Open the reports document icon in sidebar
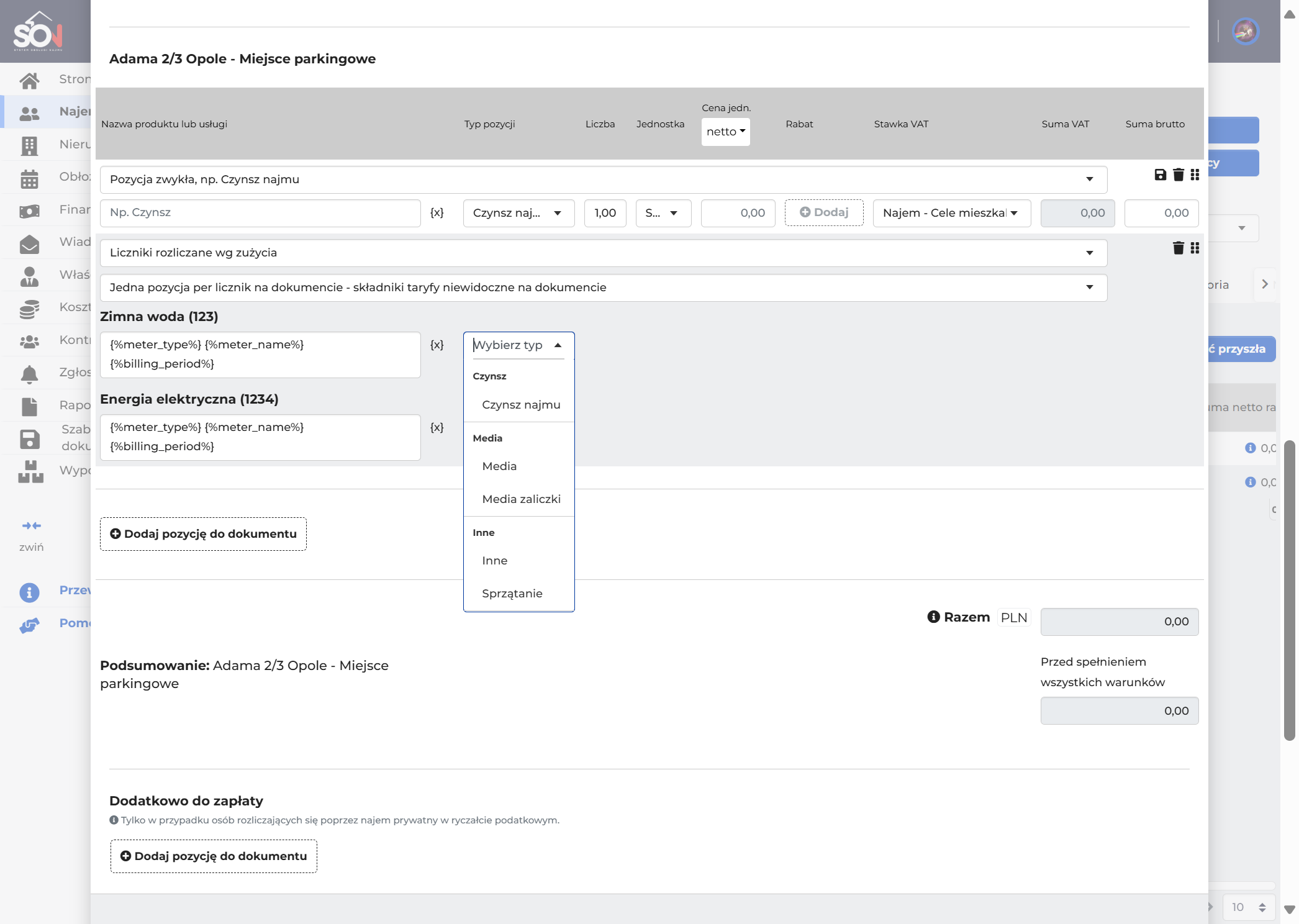 tap(29, 407)
